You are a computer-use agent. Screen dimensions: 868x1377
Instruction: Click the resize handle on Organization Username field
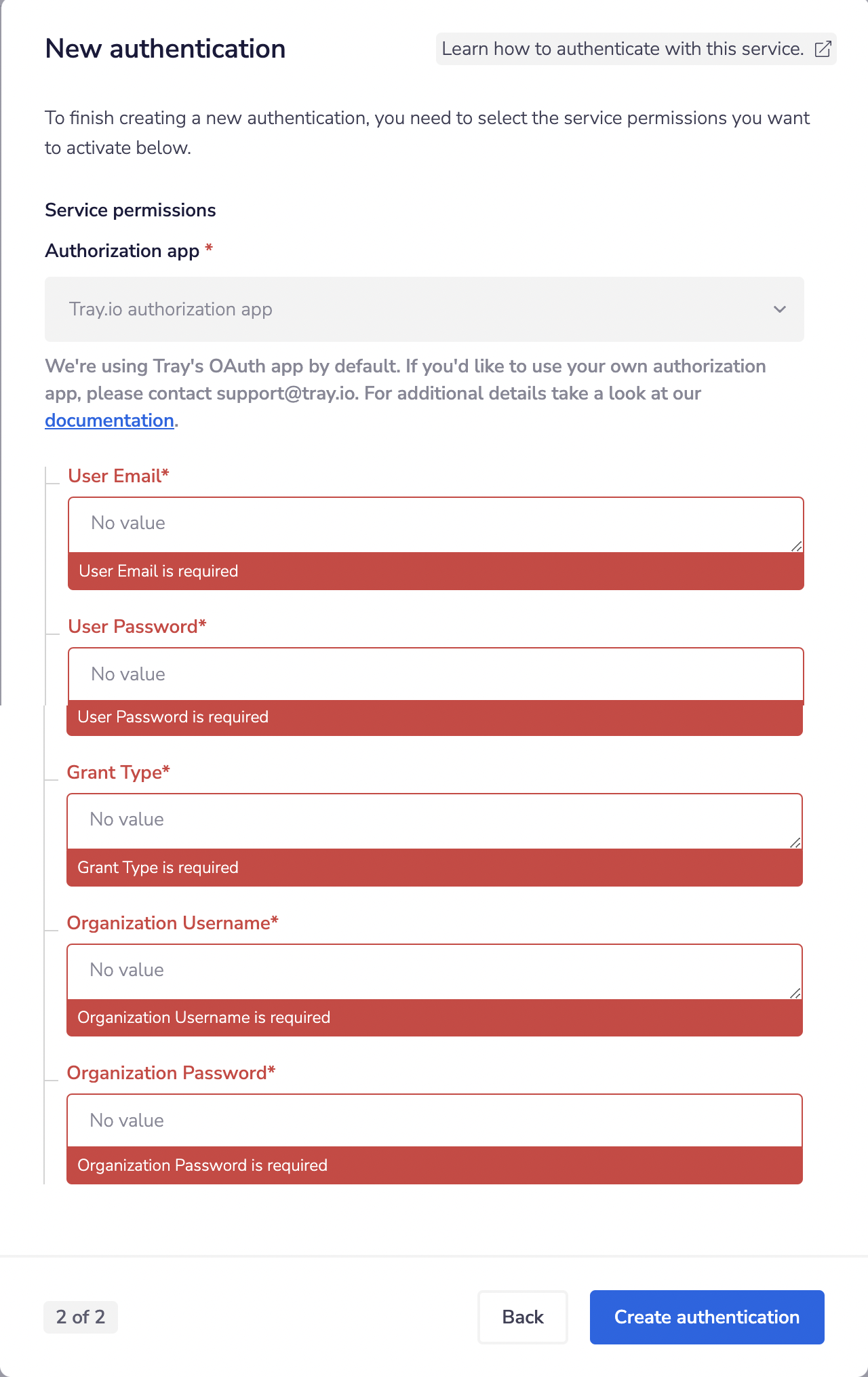click(x=797, y=994)
